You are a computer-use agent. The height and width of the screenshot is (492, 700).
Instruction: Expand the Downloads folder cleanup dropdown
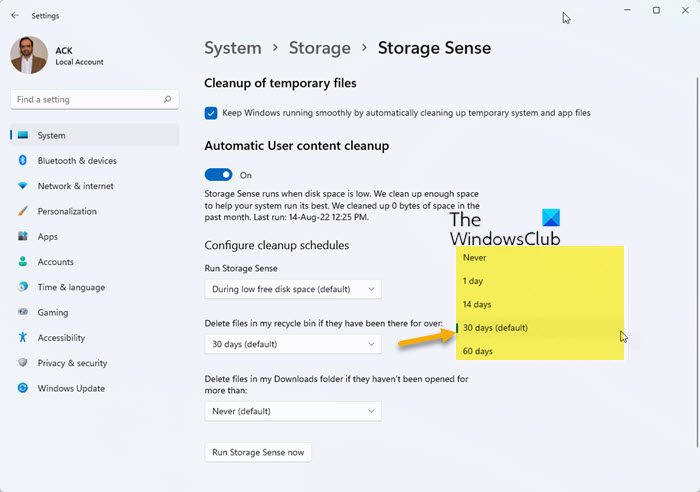(x=292, y=411)
